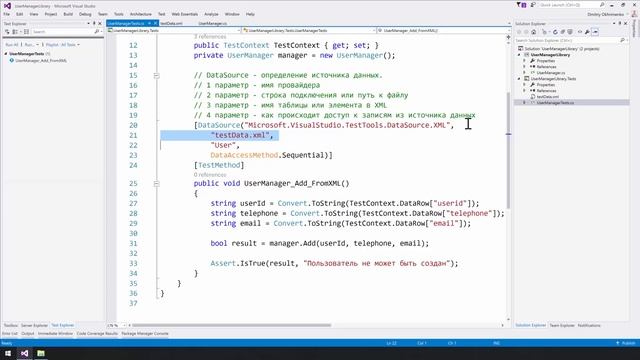The image size is (640, 360).
Task: Open the Toolbox tab
Action: coord(11,326)
